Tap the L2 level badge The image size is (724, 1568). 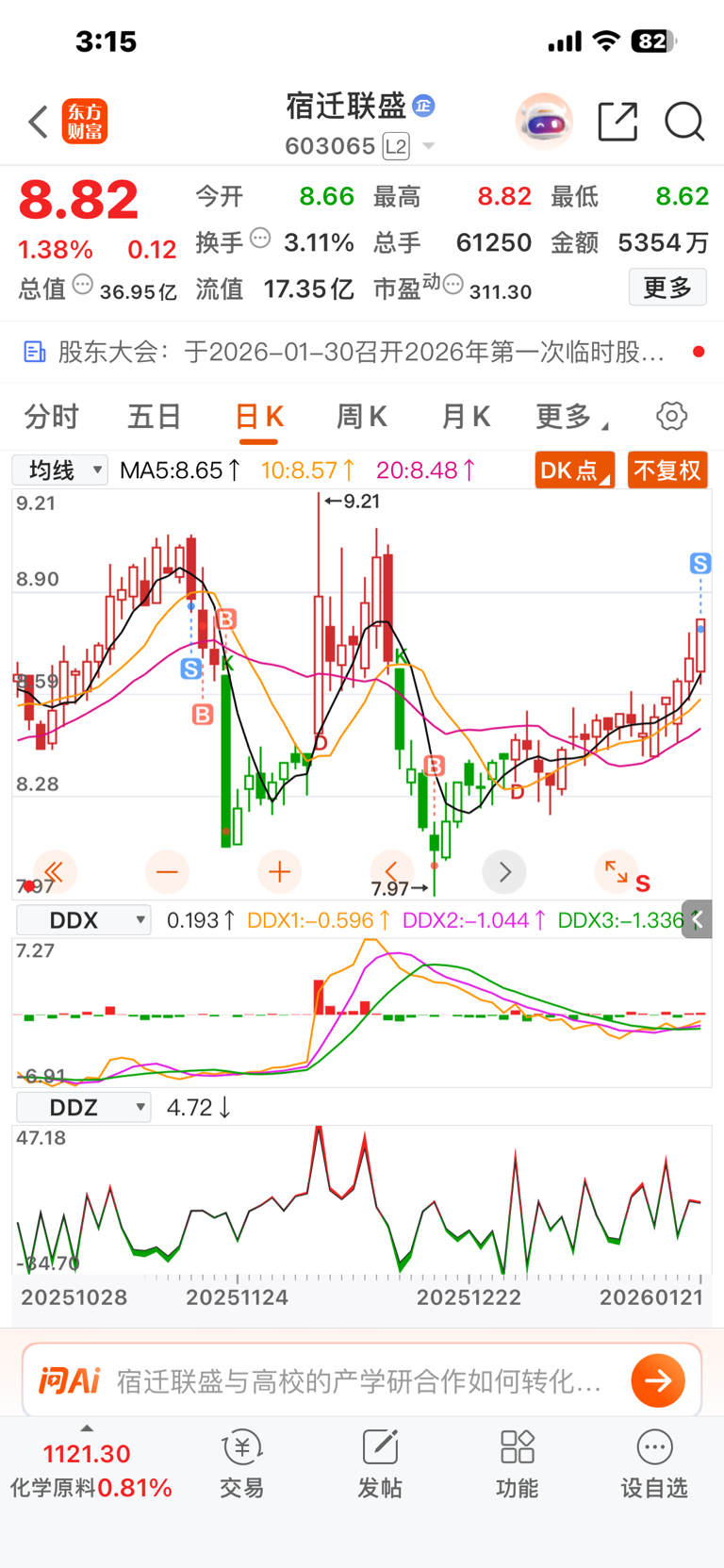[x=396, y=146]
